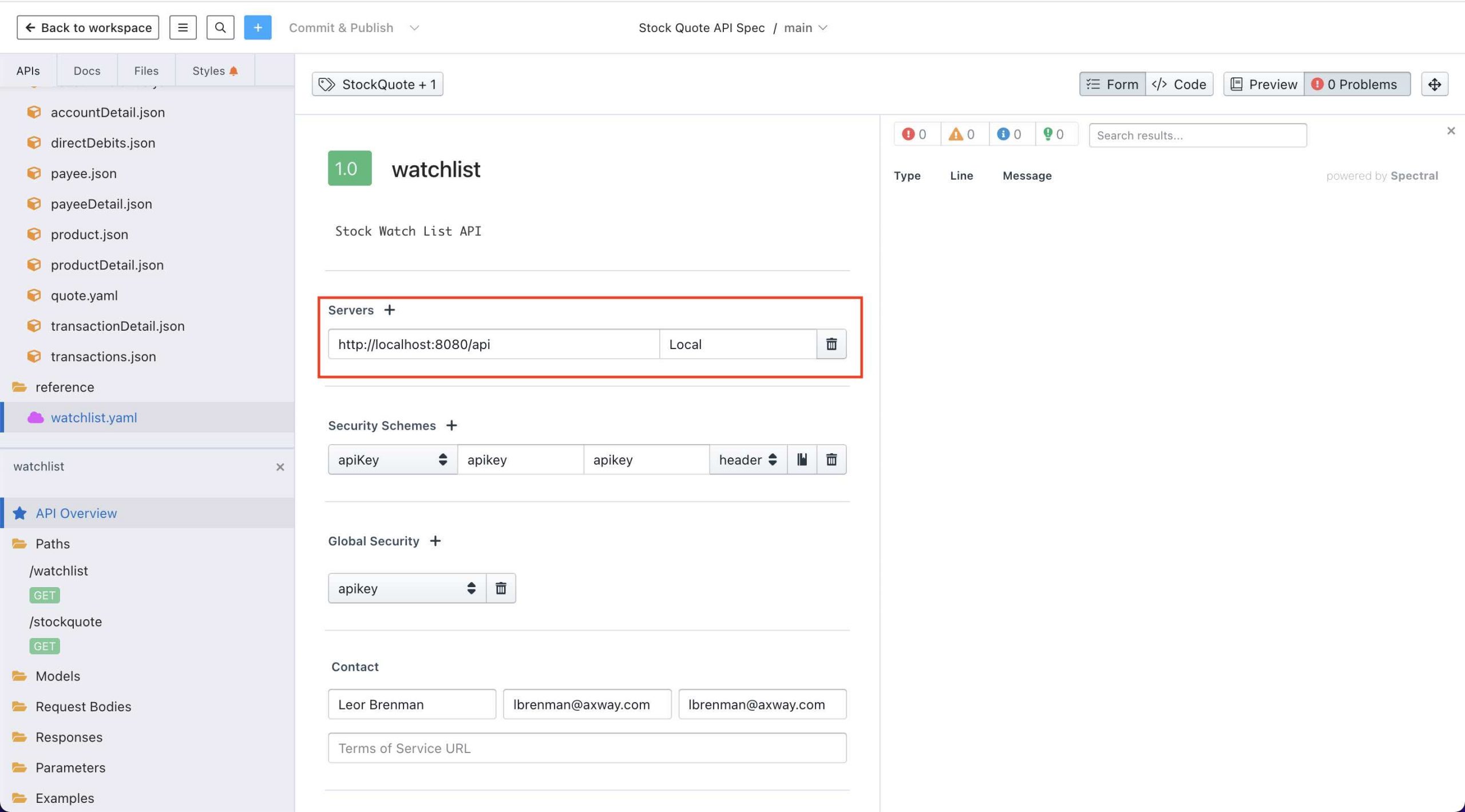Click the hamburger menu icon in toolbar
The image size is (1465, 812).
183,27
